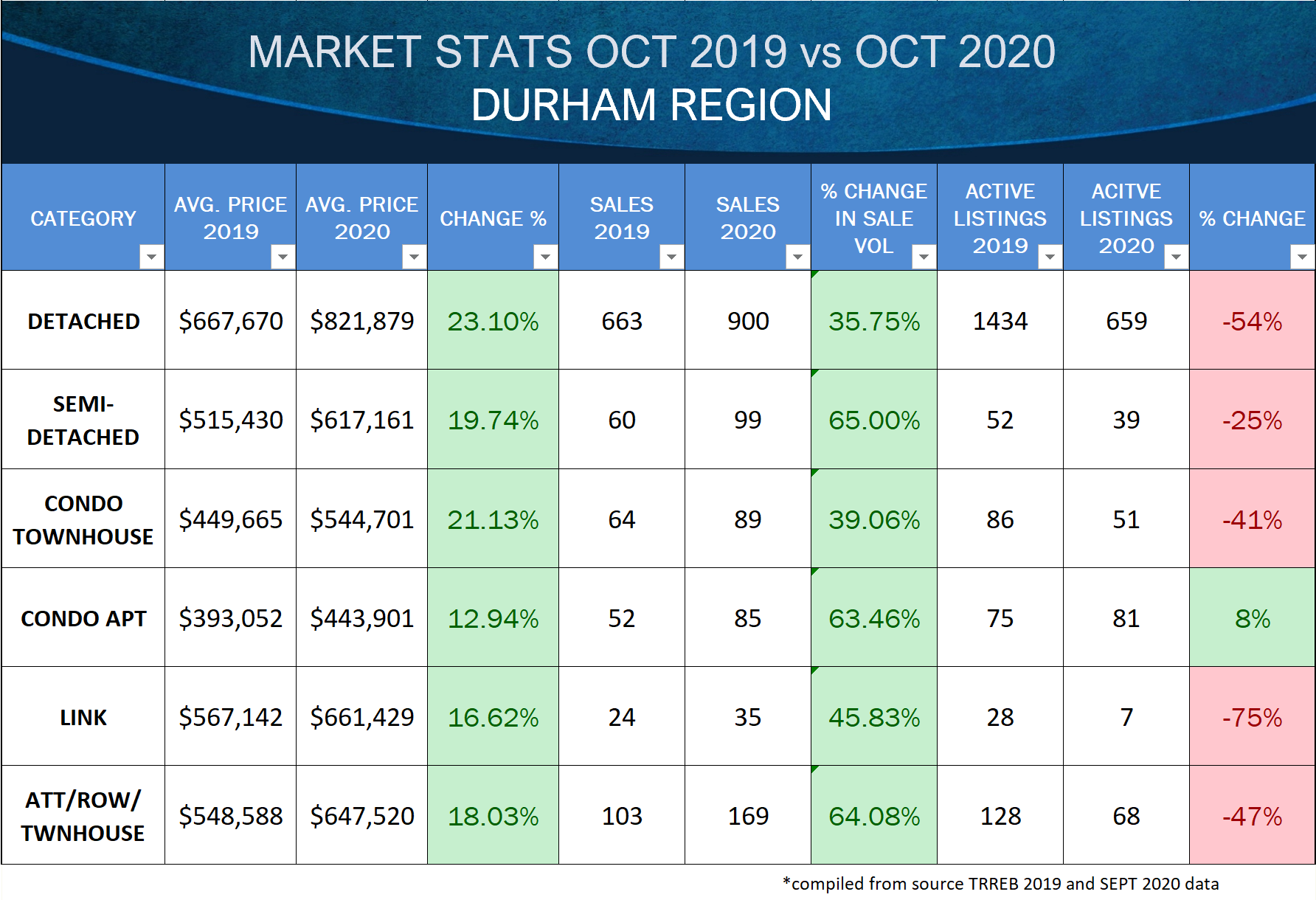Open the SALES 2020 filter dropdown
The height and width of the screenshot is (900, 1316).
tap(797, 257)
